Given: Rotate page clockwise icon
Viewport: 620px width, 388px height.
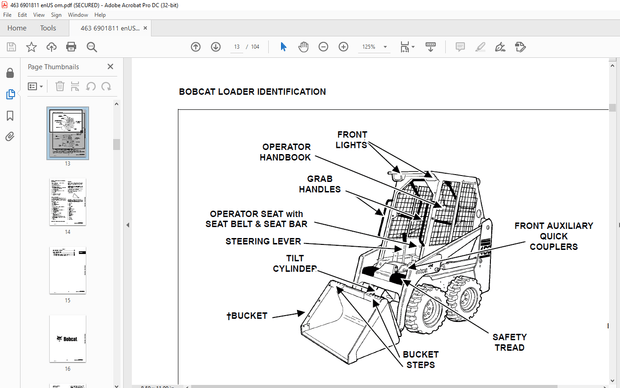Looking at the screenshot, I should coord(106,86).
